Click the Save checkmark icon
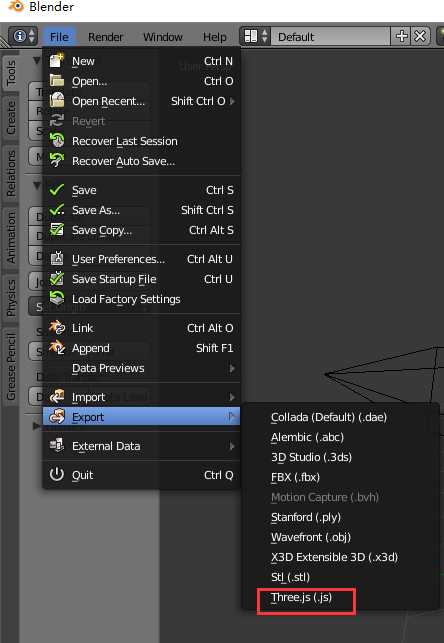Image resolution: width=444 pixels, height=643 pixels. click(57, 190)
